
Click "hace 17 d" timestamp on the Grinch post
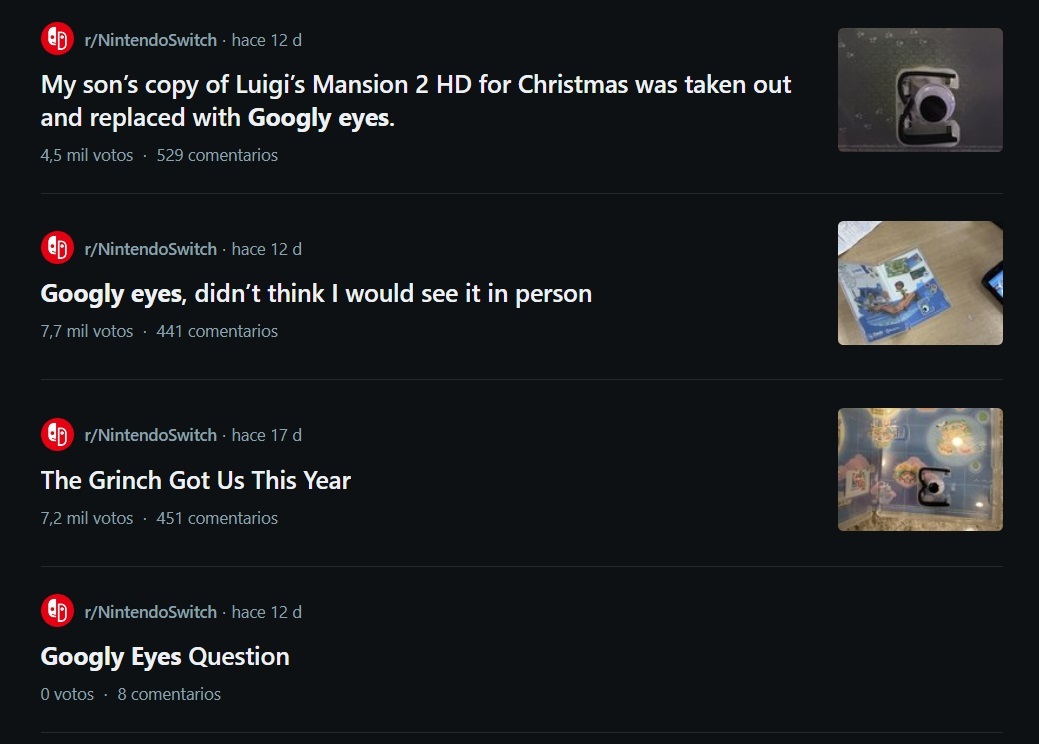pos(266,435)
